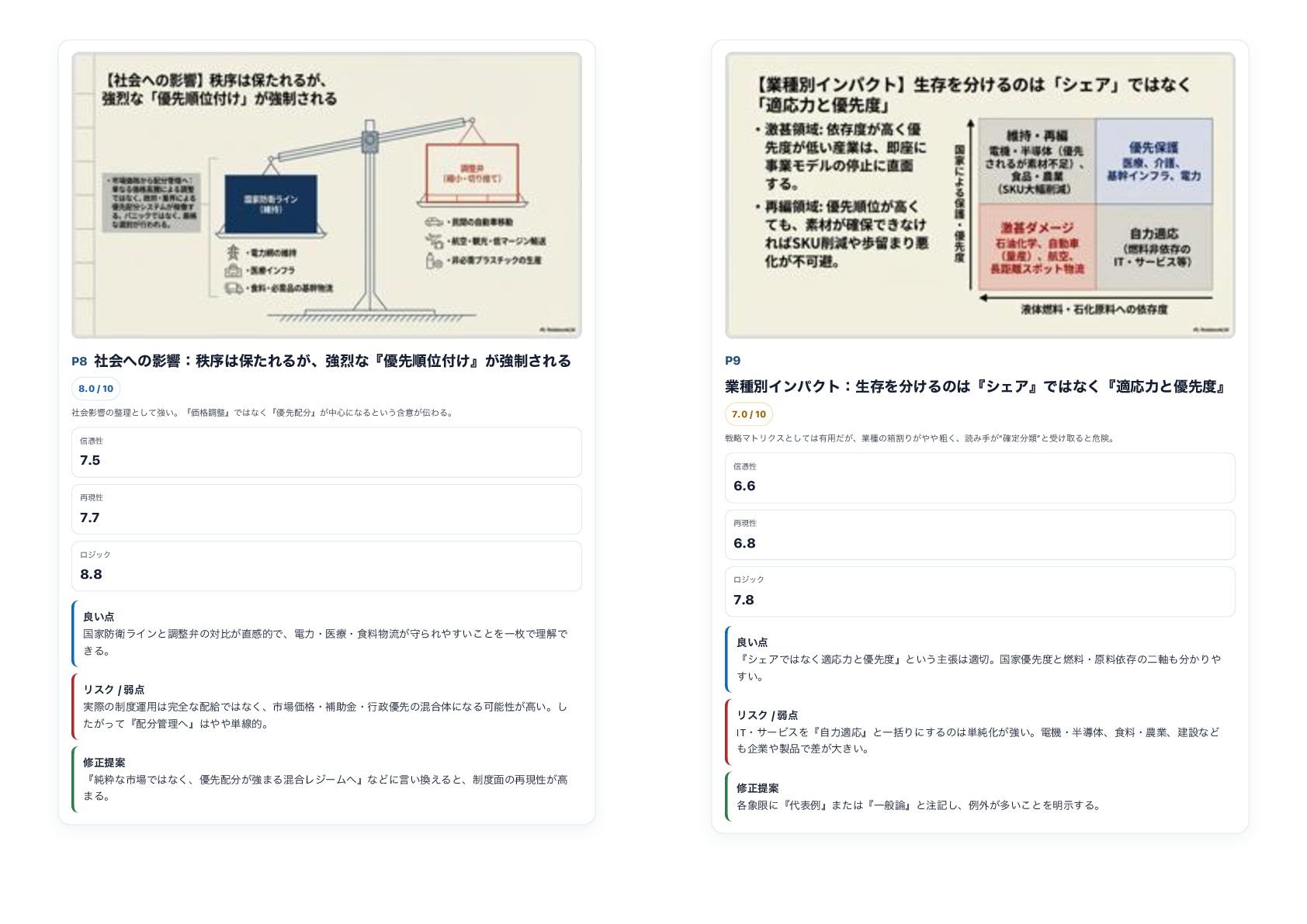Click P8 良い点 text about 国家防衛ライン
The height and width of the screenshot is (924, 1307).
coord(325,642)
